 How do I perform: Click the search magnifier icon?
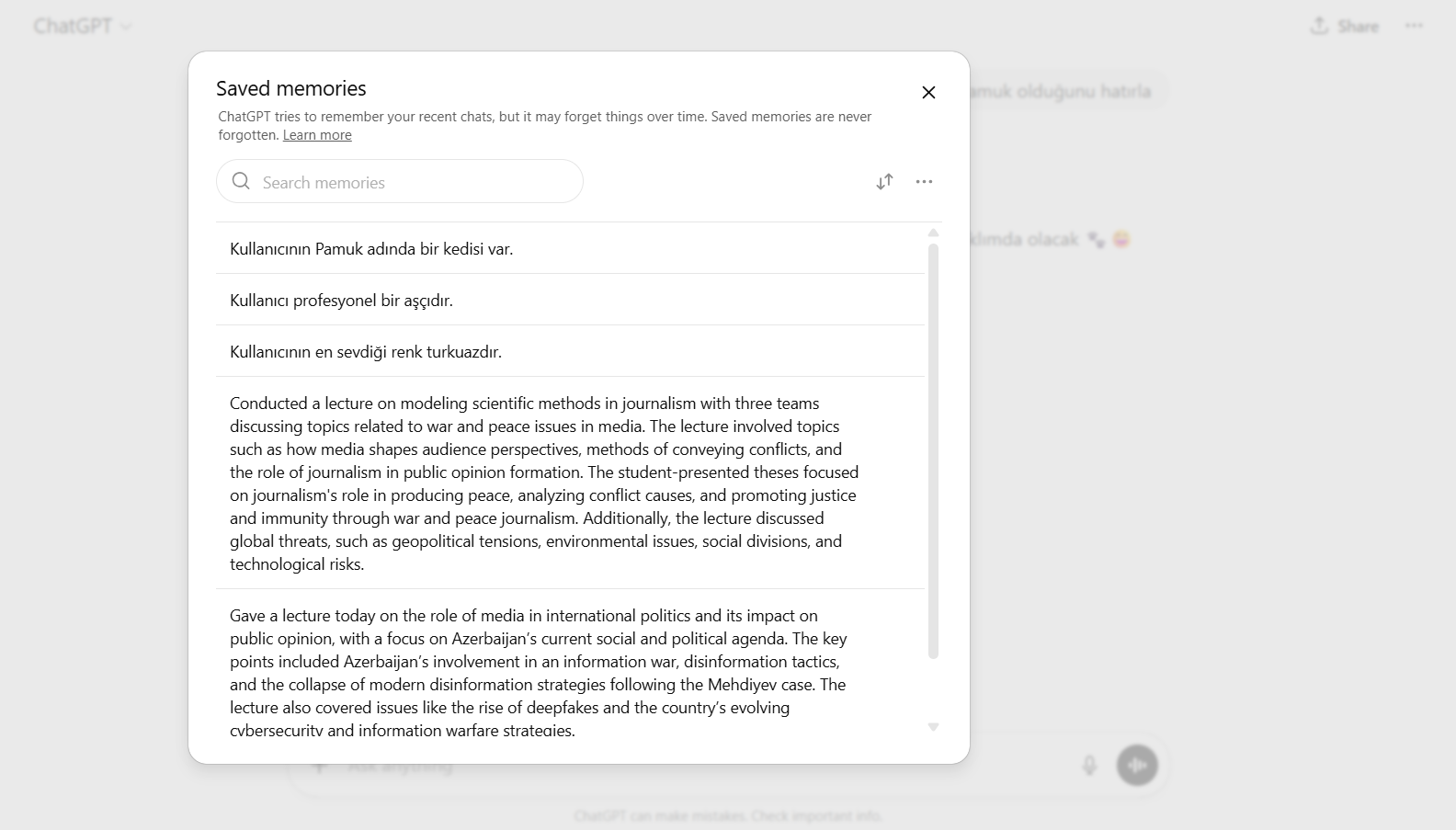(x=241, y=181)
